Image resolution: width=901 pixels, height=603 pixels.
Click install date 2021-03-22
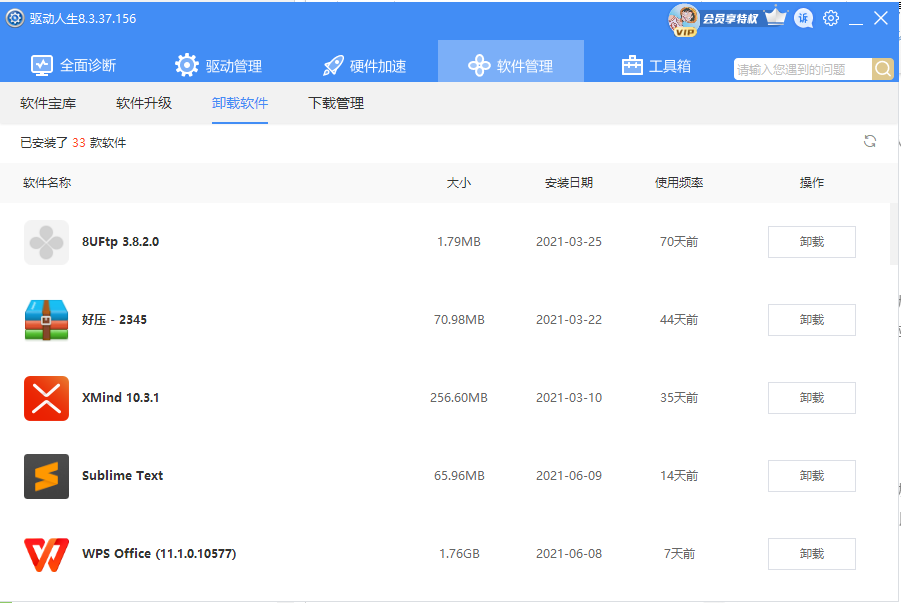[569, 320]
